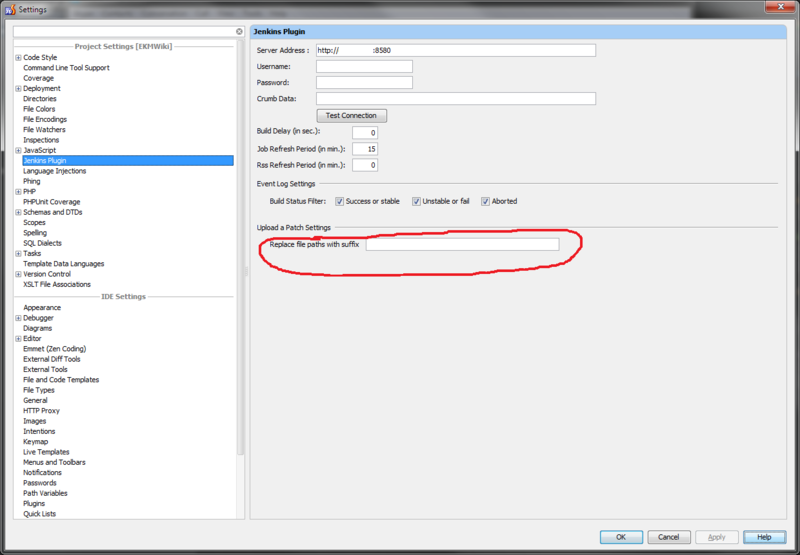Select Keymap settings
Image resolution: width=800 pixels, height=555 pixels.
[36, 442]
